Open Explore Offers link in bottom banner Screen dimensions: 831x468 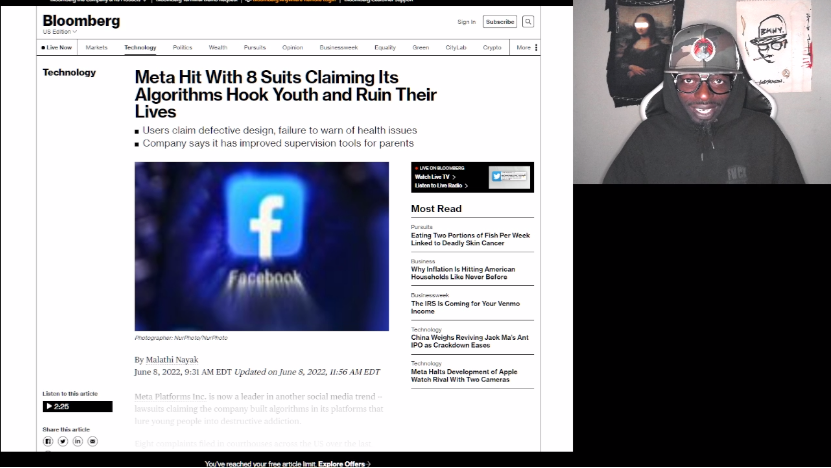click(x=343, y=464)
